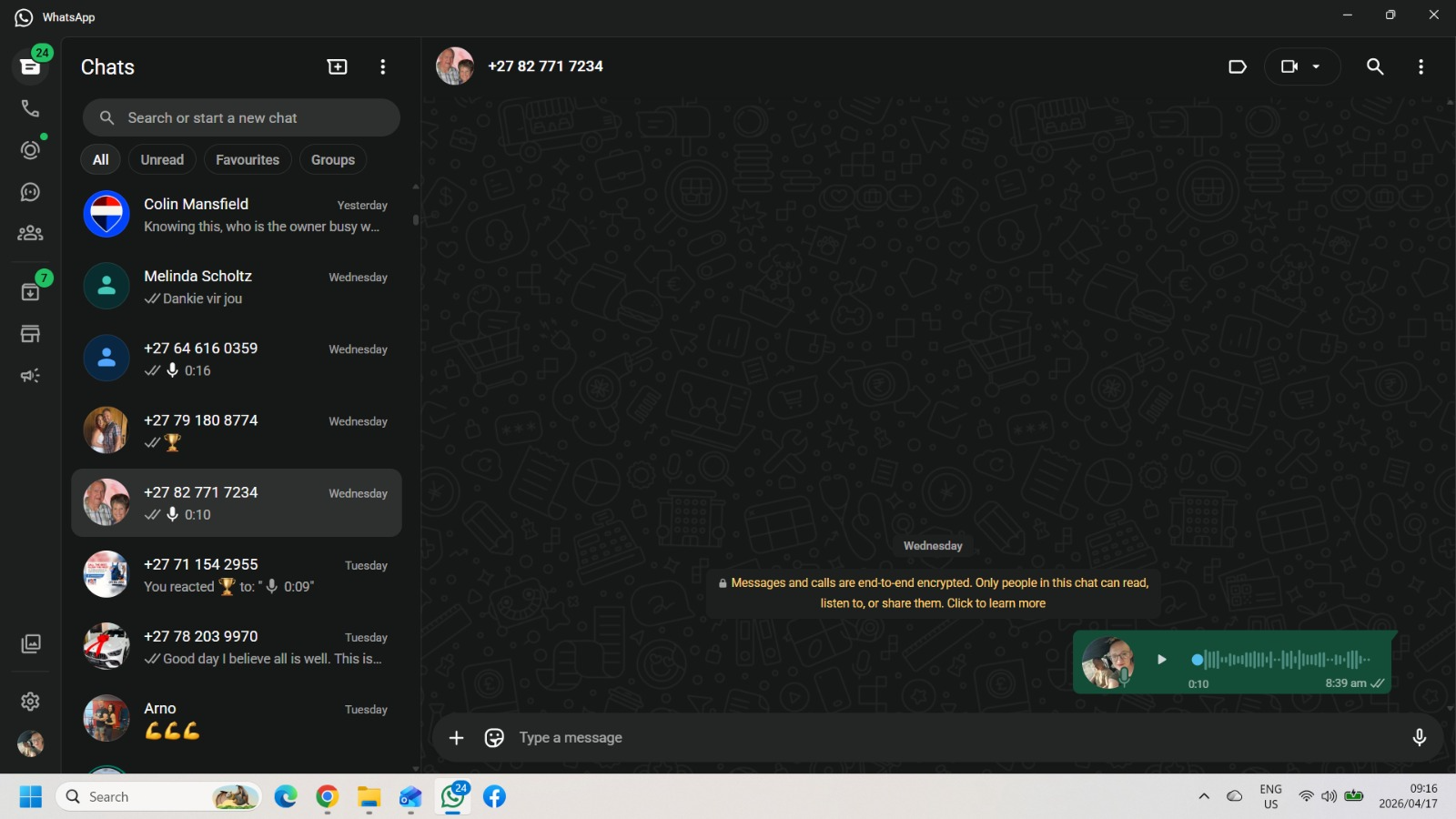This screenshot has width=1456, height=819.
Task: Click the microphone to record voice message
Action: (1419, 738)
